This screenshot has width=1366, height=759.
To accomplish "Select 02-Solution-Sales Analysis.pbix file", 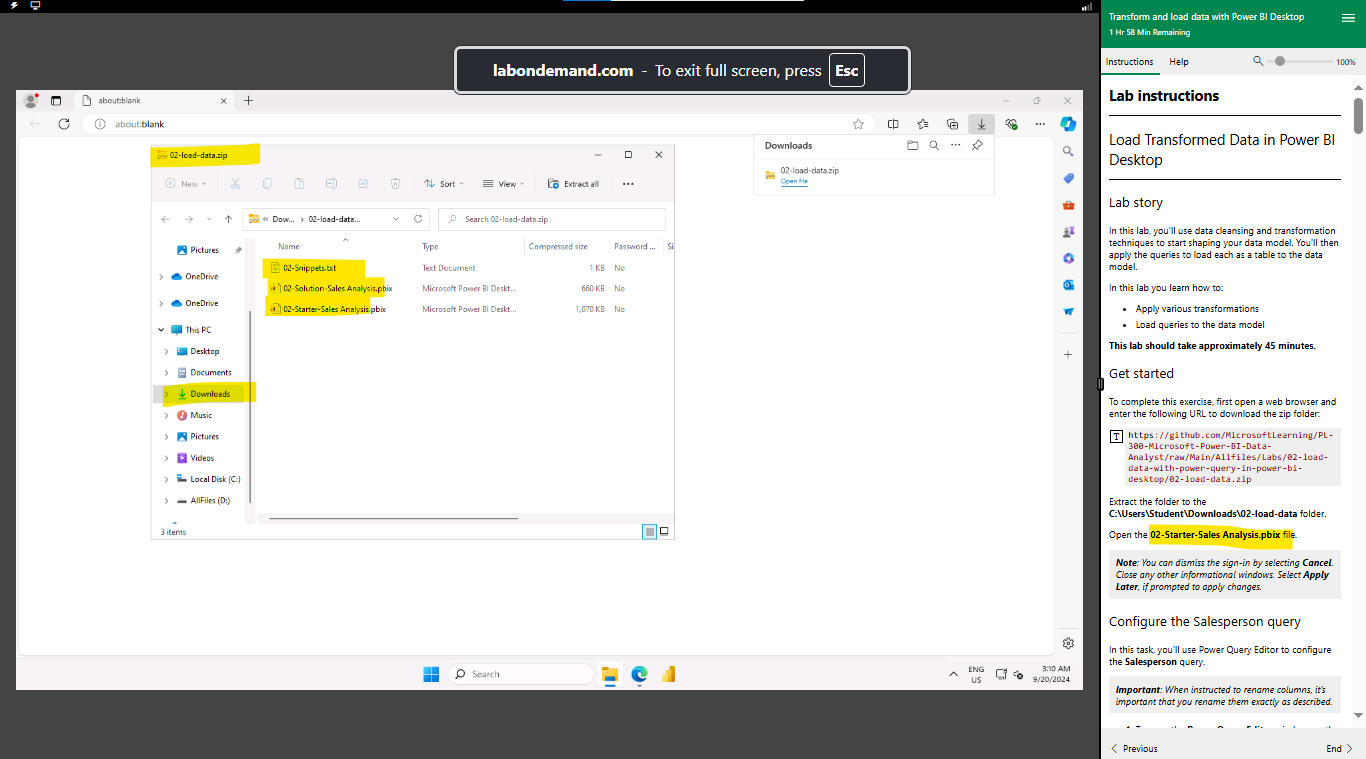I will (x=337, y=288).
